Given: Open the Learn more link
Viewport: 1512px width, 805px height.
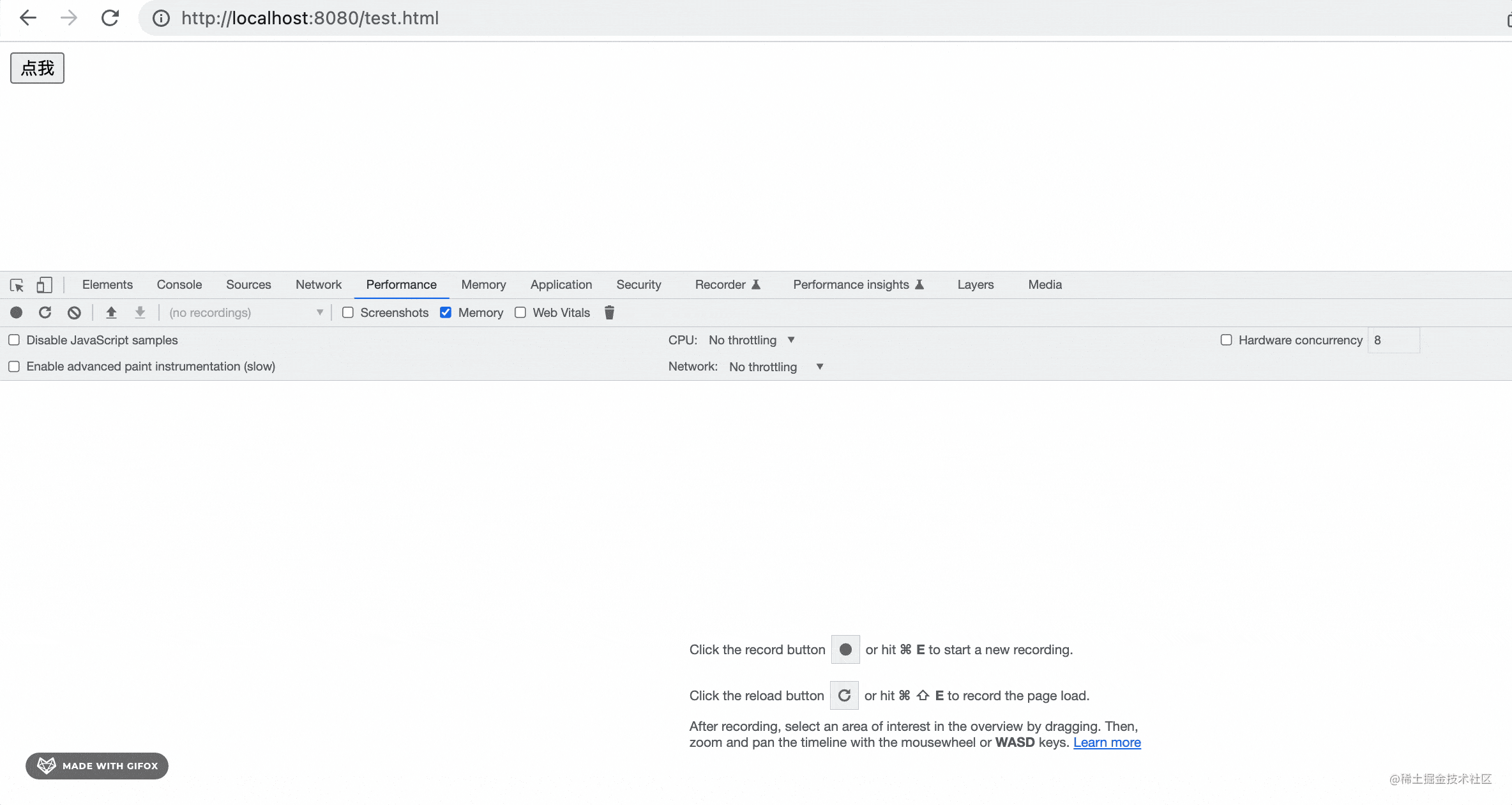Looking at the screenshot, I should pos(1107,742).
